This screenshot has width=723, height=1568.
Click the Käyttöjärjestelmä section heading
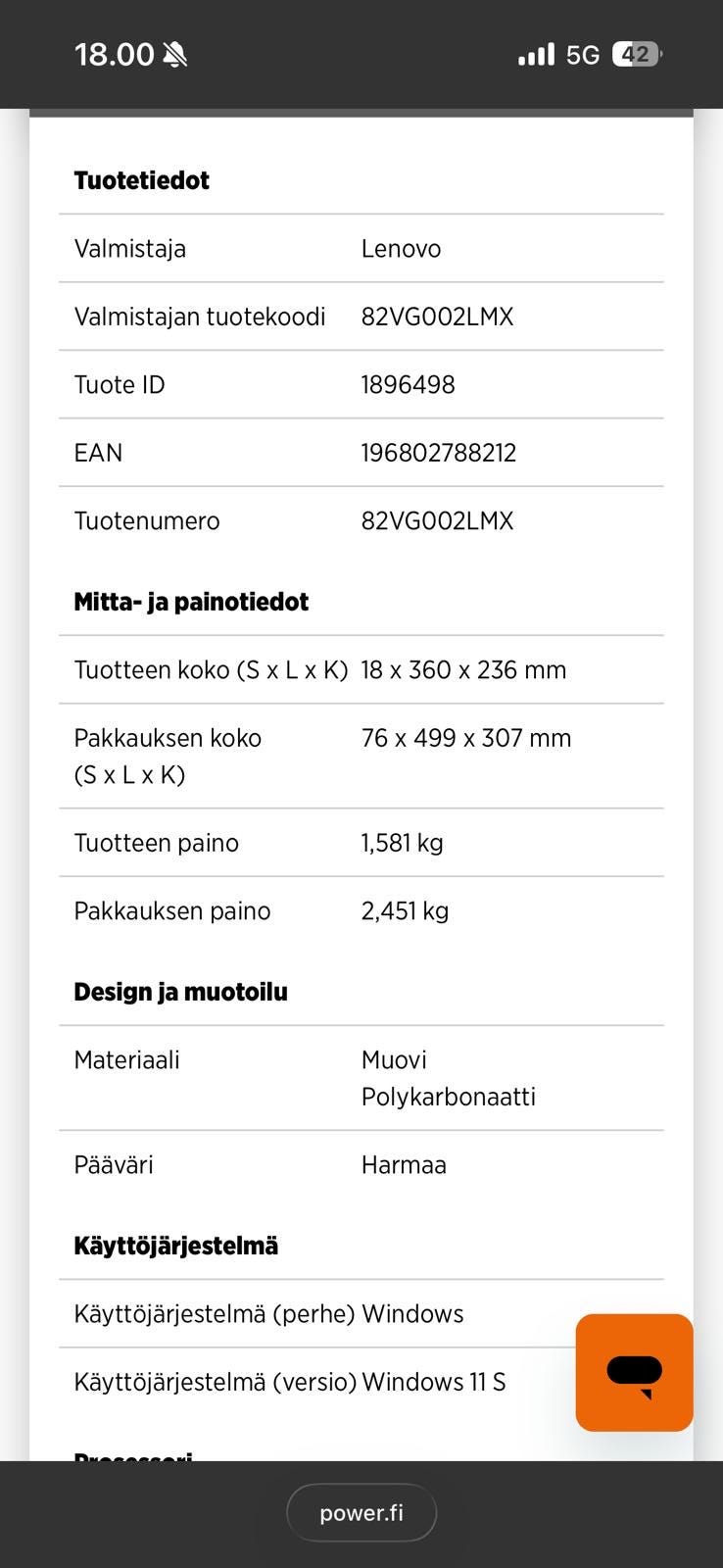(175, 1246)
